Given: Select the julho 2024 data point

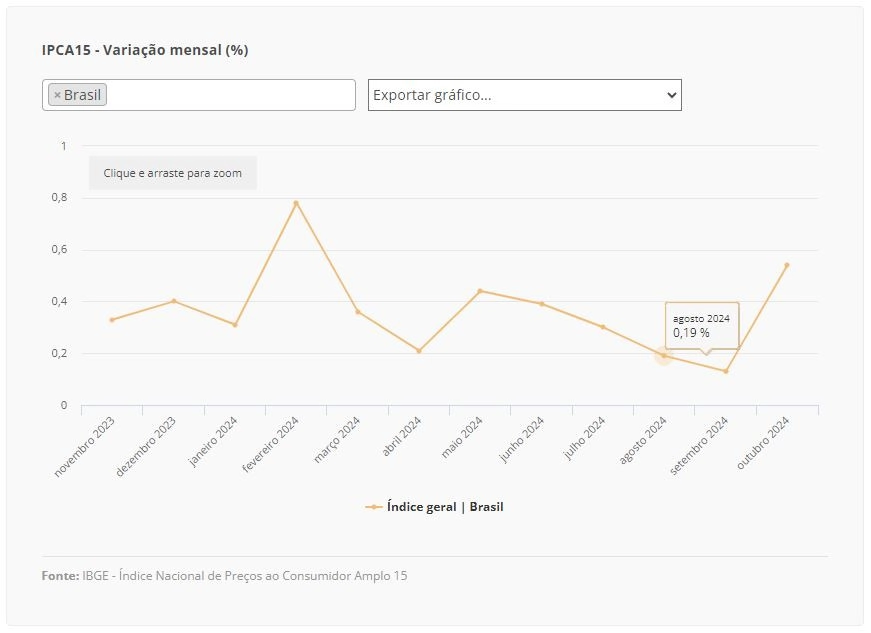Looking at the screenshot, I should [x=603, y=327].
